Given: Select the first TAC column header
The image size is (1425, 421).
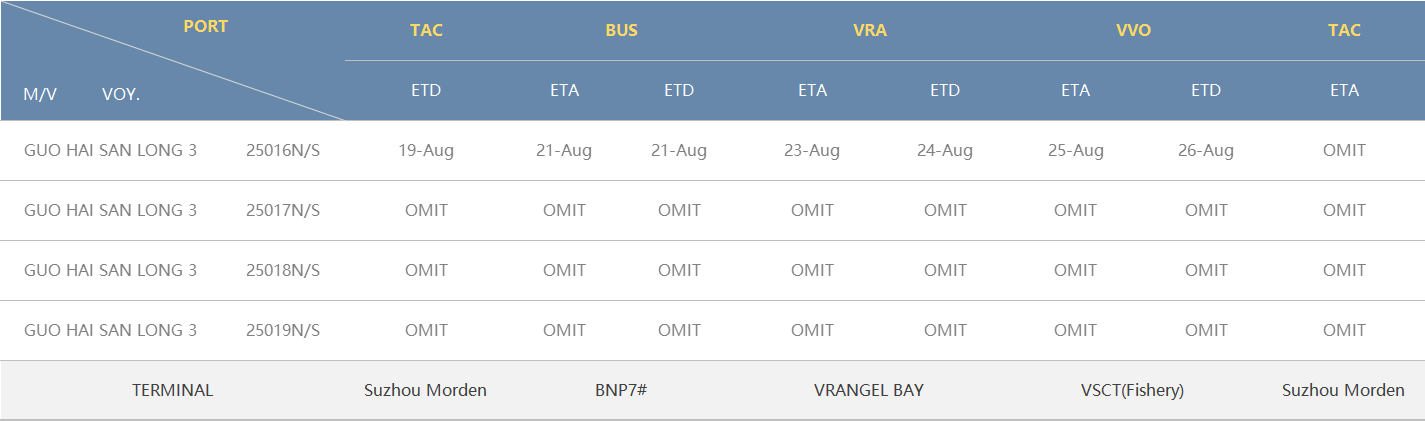Looking at the screenshot, I should (x=426, y=30).
